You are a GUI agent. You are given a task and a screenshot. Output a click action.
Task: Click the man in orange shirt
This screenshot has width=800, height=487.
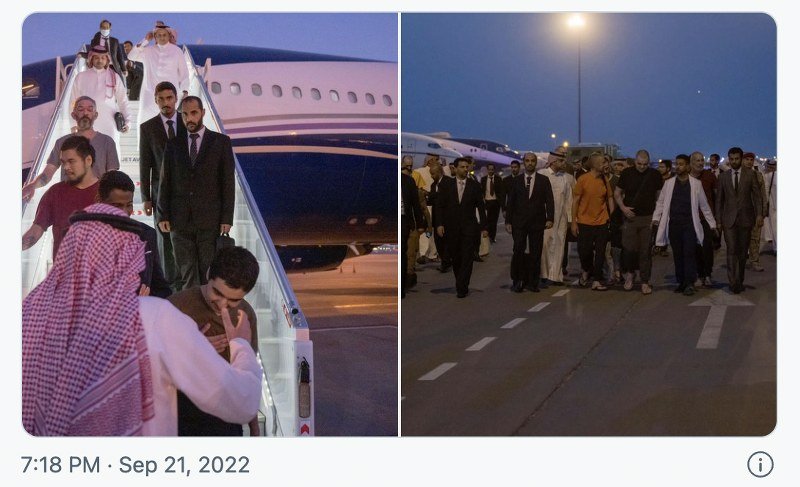592,222
